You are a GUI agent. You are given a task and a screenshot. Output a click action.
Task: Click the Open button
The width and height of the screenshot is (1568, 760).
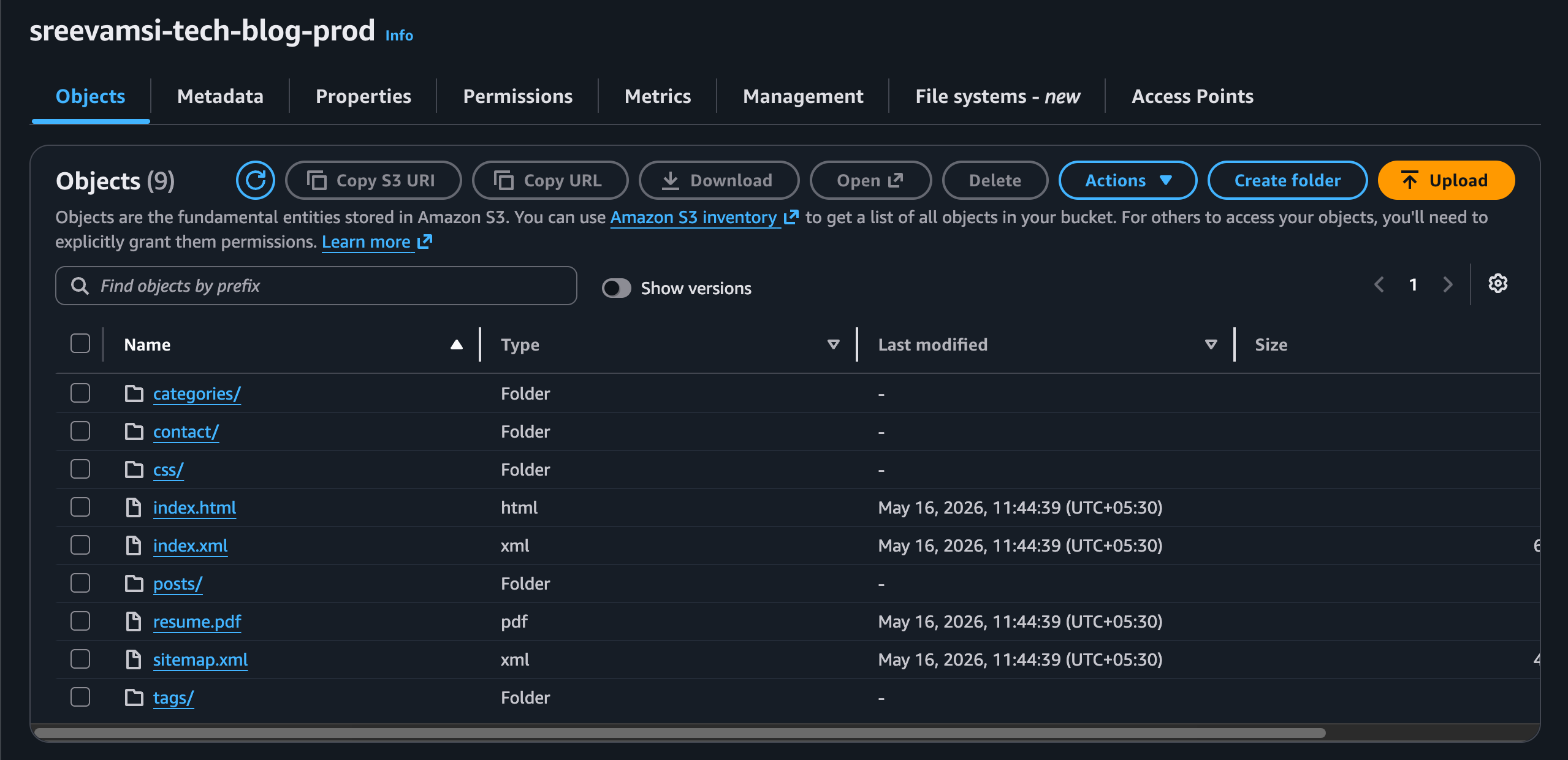click(x=870, y=180)
